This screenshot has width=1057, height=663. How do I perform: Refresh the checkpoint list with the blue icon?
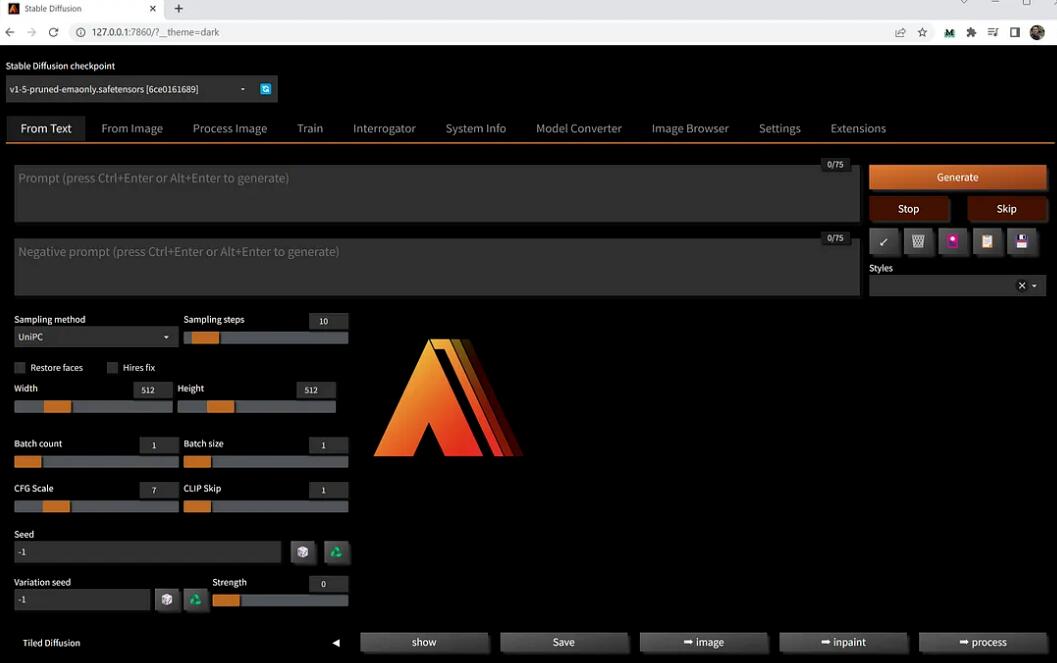point(266,89)
